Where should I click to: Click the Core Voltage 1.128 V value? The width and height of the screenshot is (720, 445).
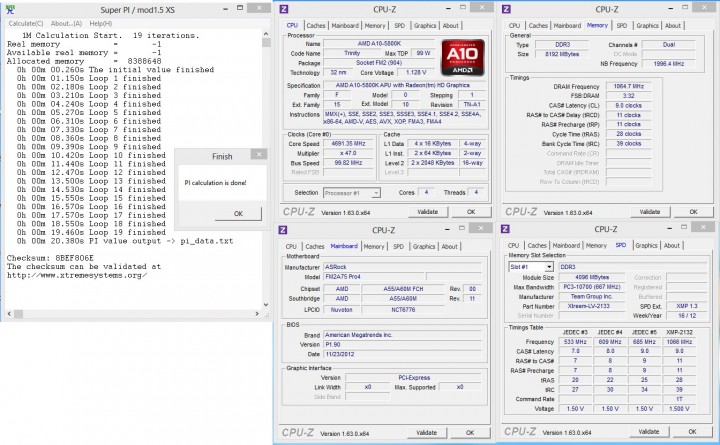tap(416, 73)
